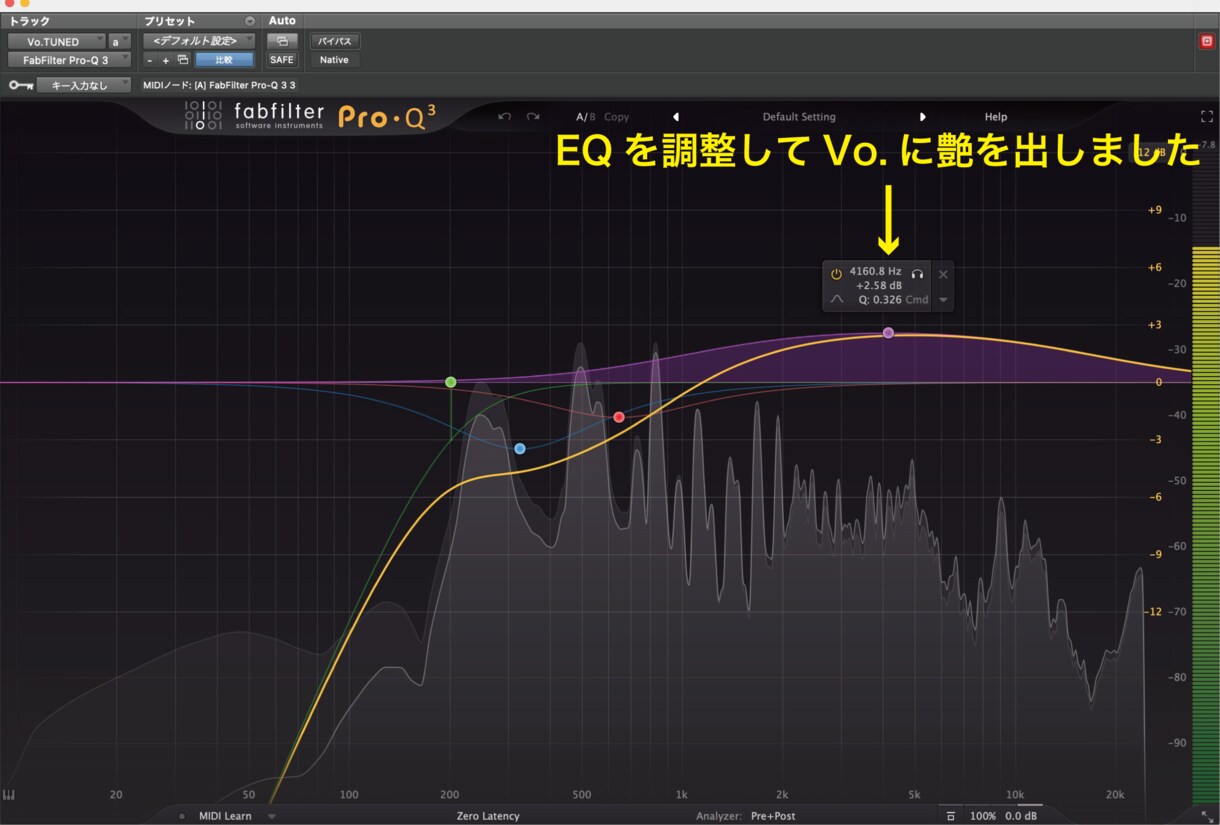This screenshot has height=825, width=1220.
Task: Change band shape via bell icon
Action: point(837,299)
